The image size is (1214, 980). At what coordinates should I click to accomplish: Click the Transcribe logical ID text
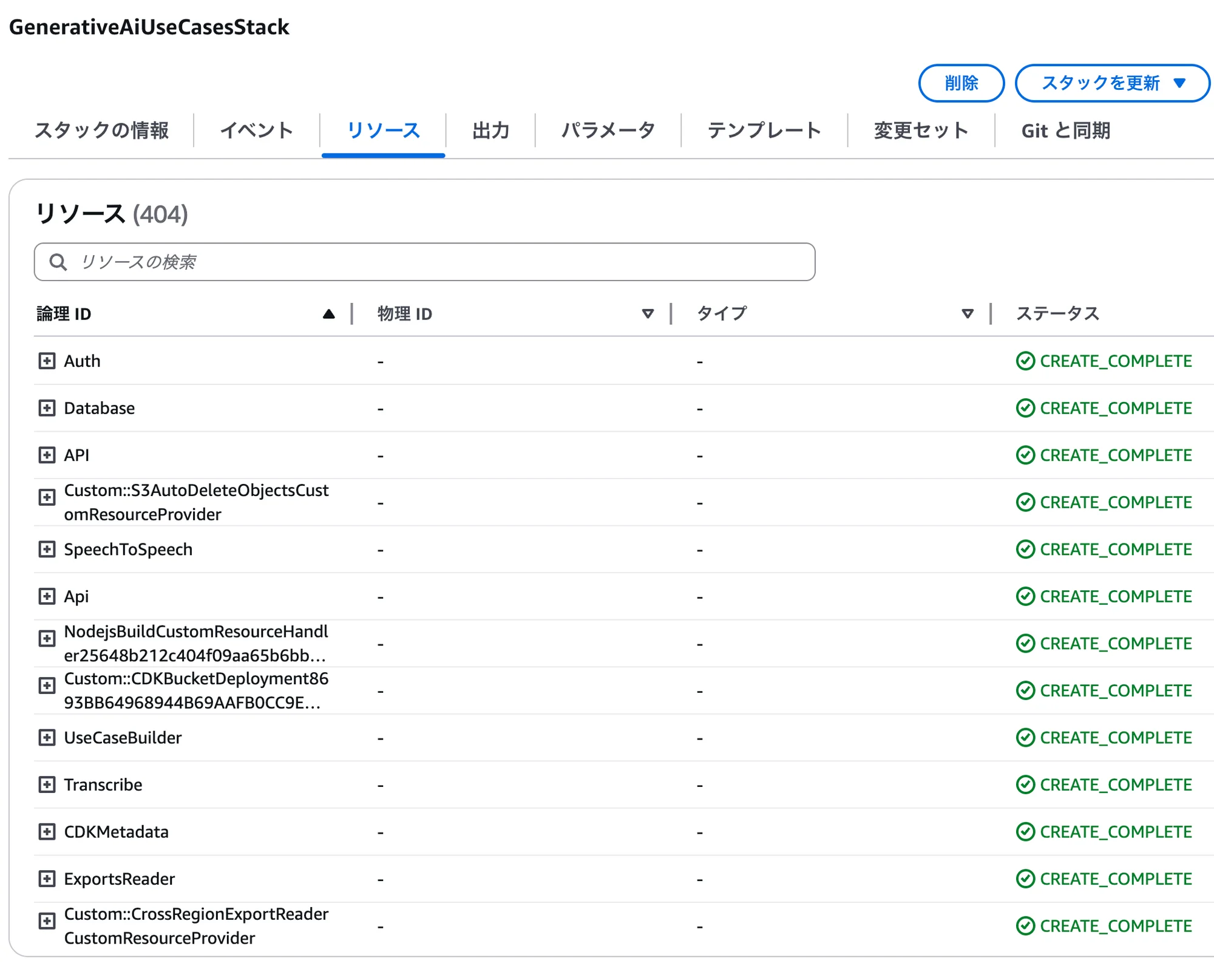103,784
